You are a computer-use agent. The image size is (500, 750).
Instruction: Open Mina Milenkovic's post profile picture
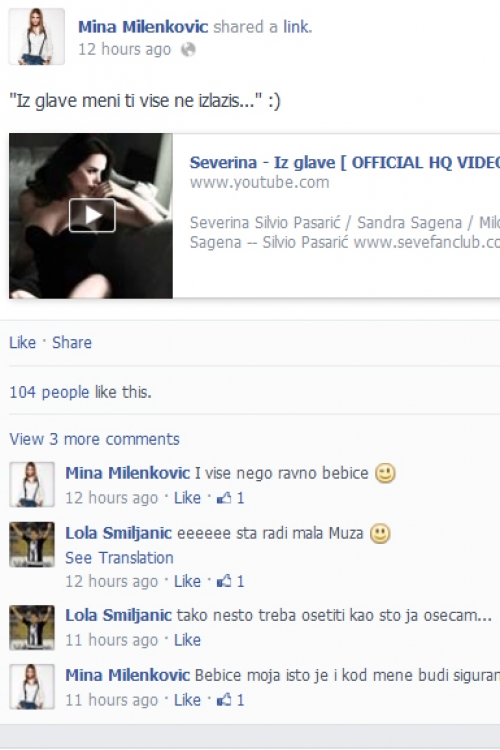(x=37, y=36)
